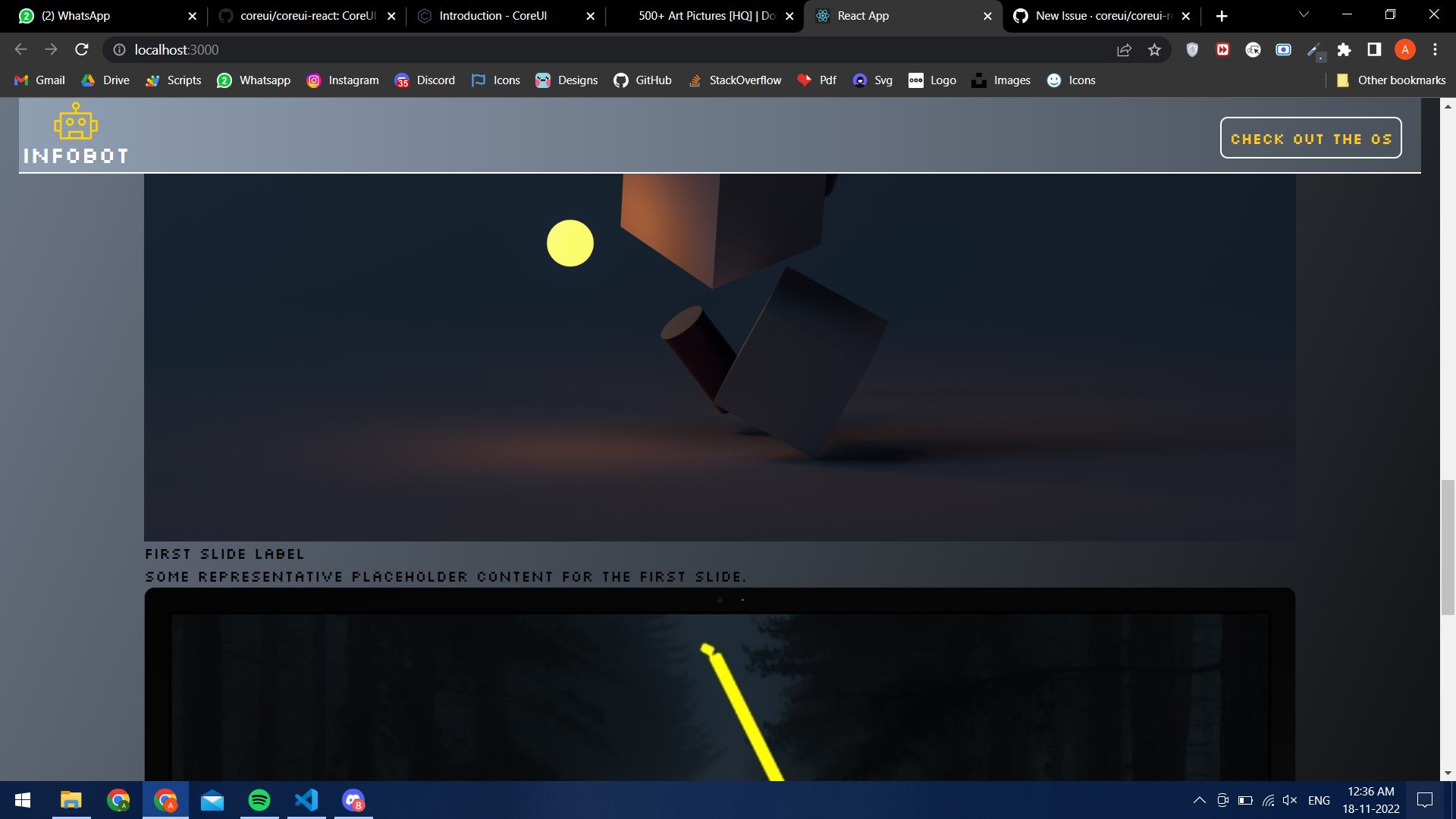Open Visual Studio Code from the taskbar
Viewport: 1456px width, 819px height.
(x=306, y=800)
